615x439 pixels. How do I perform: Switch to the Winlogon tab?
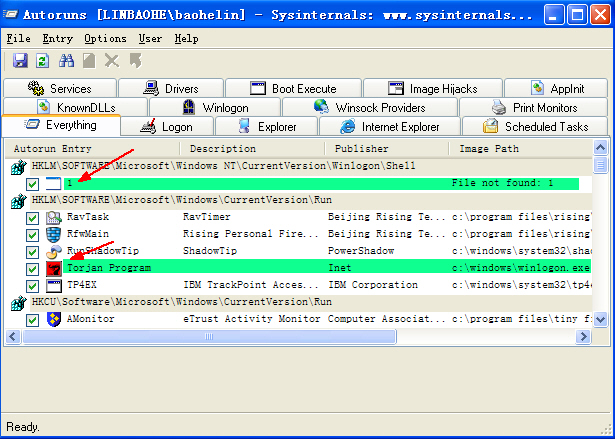click(215, 107)
